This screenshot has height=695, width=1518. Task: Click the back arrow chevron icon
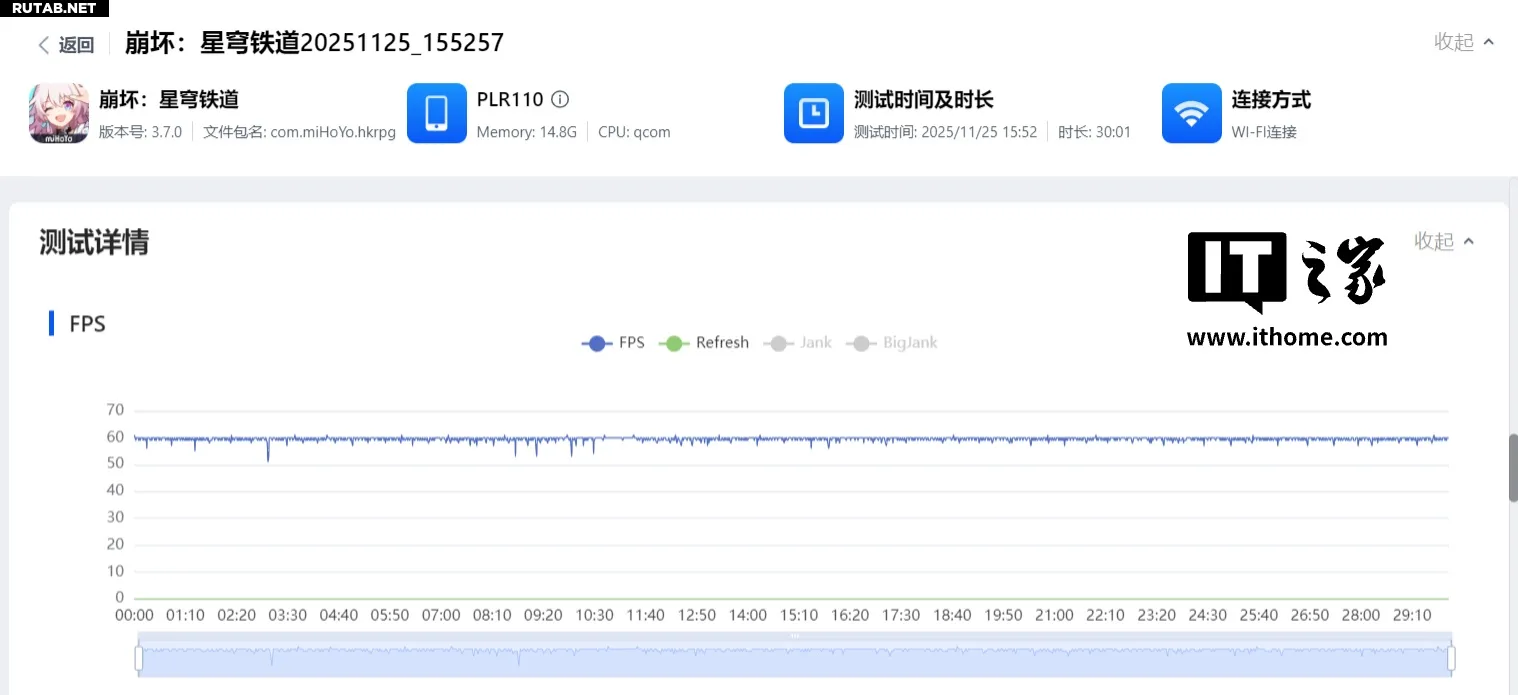(44, 45)
